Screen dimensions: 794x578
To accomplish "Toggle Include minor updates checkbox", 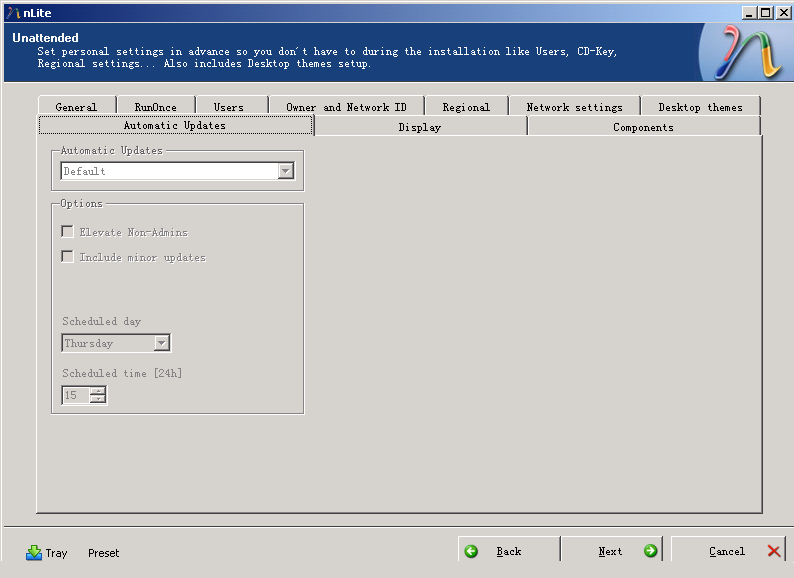I will tap(67, 257).
